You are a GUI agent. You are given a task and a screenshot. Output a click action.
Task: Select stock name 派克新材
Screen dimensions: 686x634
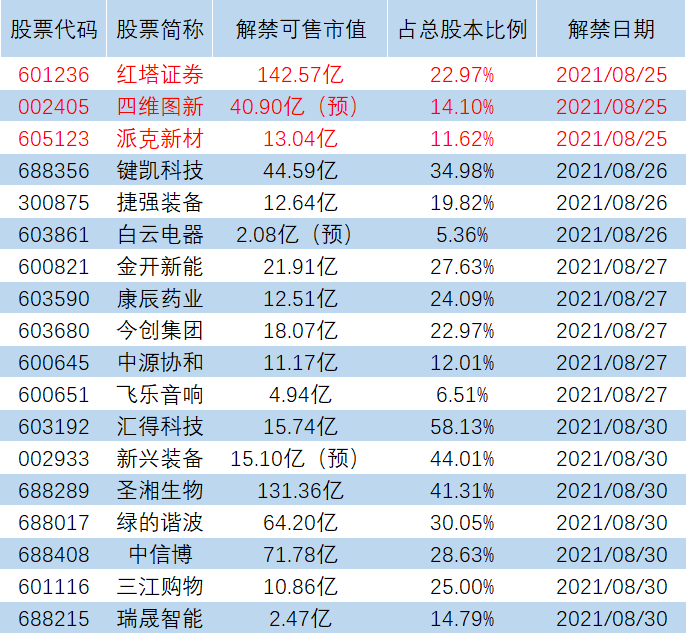point(160,139)
